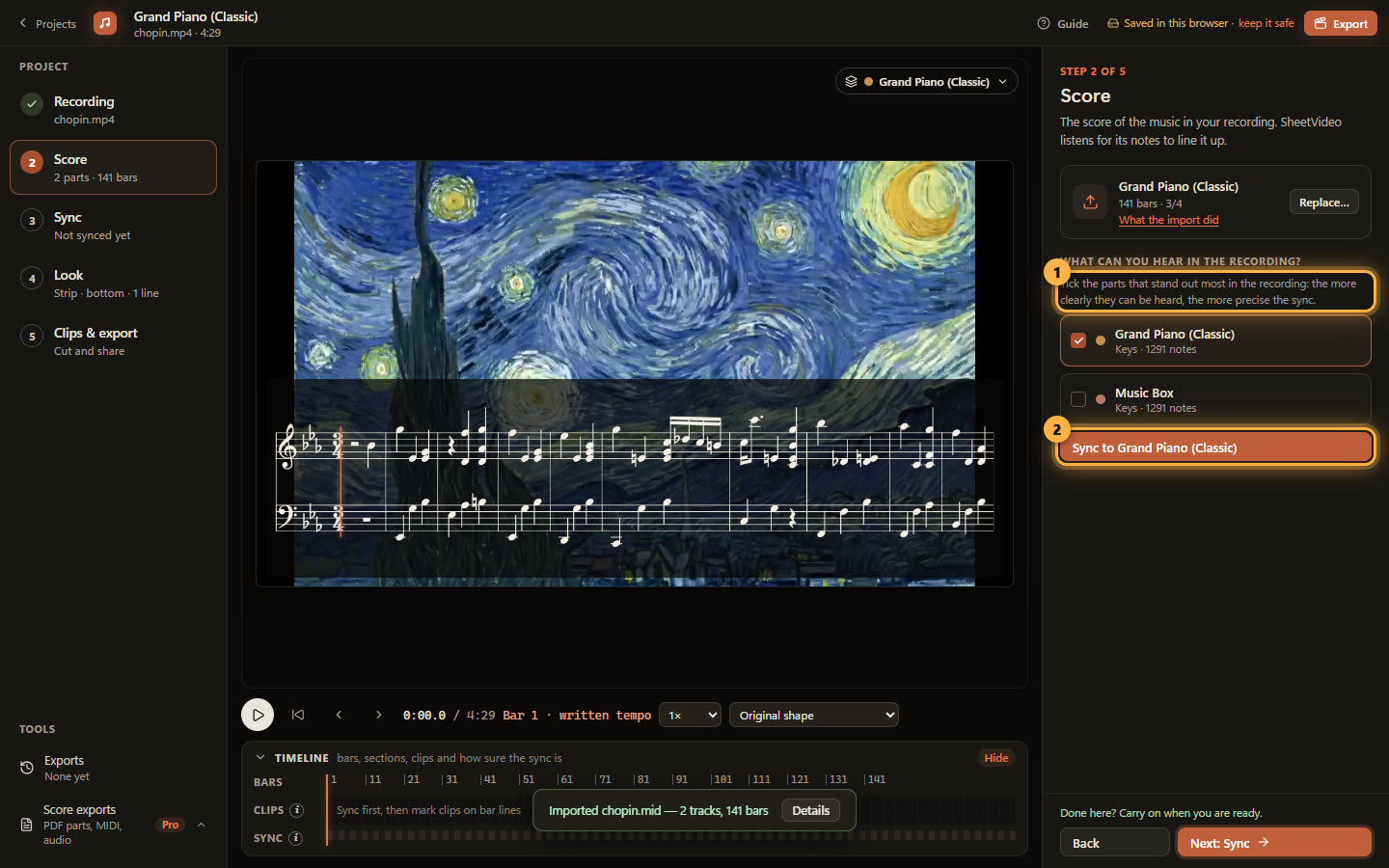Open the Recording step
The image size is (1389, 868).
pyautogui.click(x=113, y=110)
